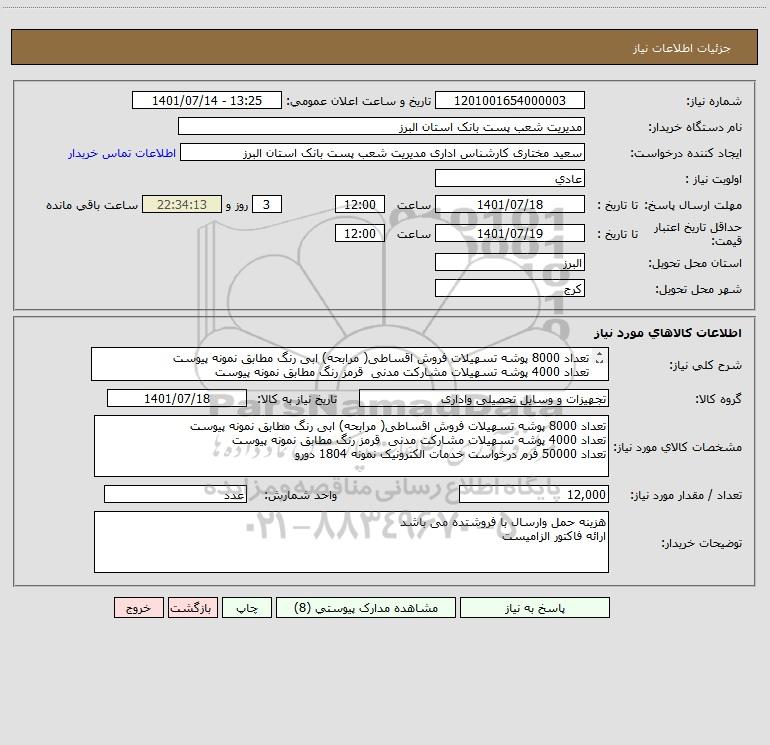770x745 pixels.
Task: Click priority field showing عادی
Action: (510, 178)
